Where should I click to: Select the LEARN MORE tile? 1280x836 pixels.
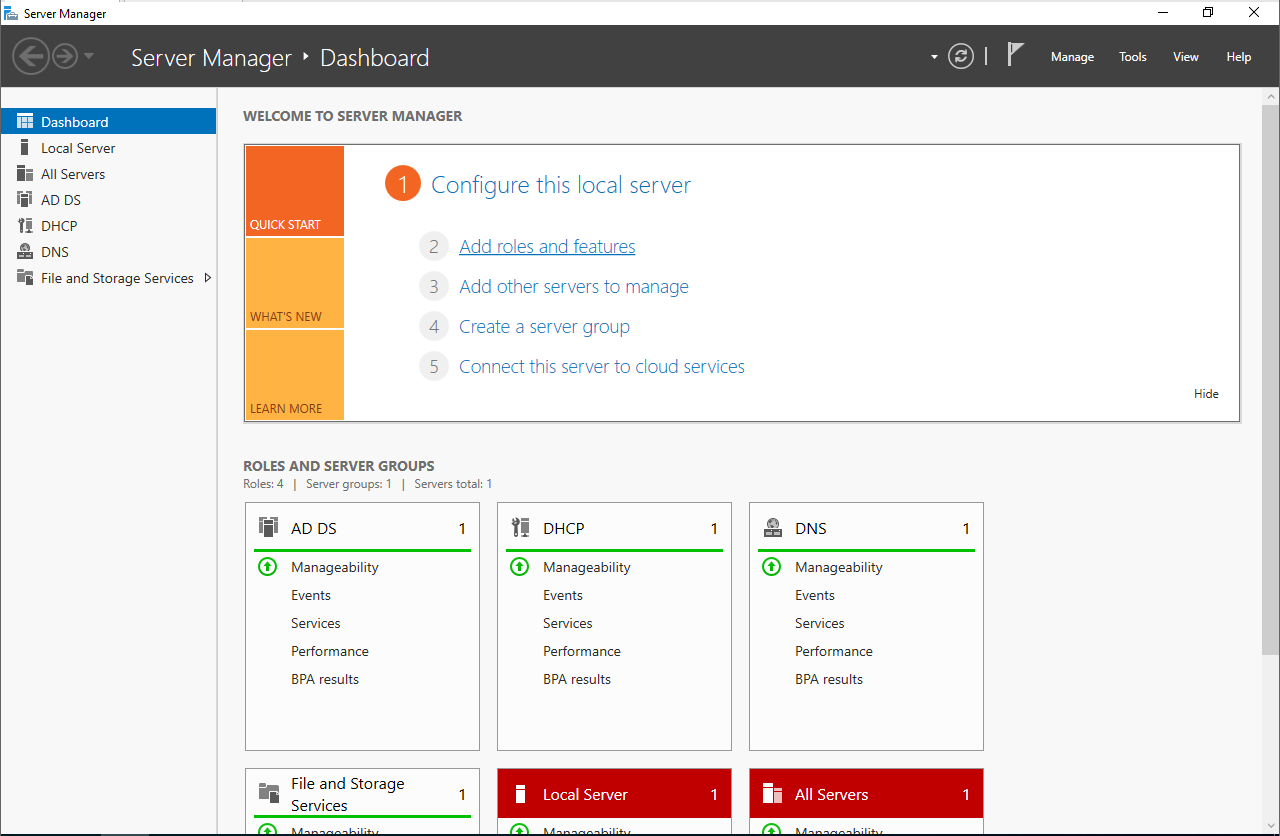(294, 375)
